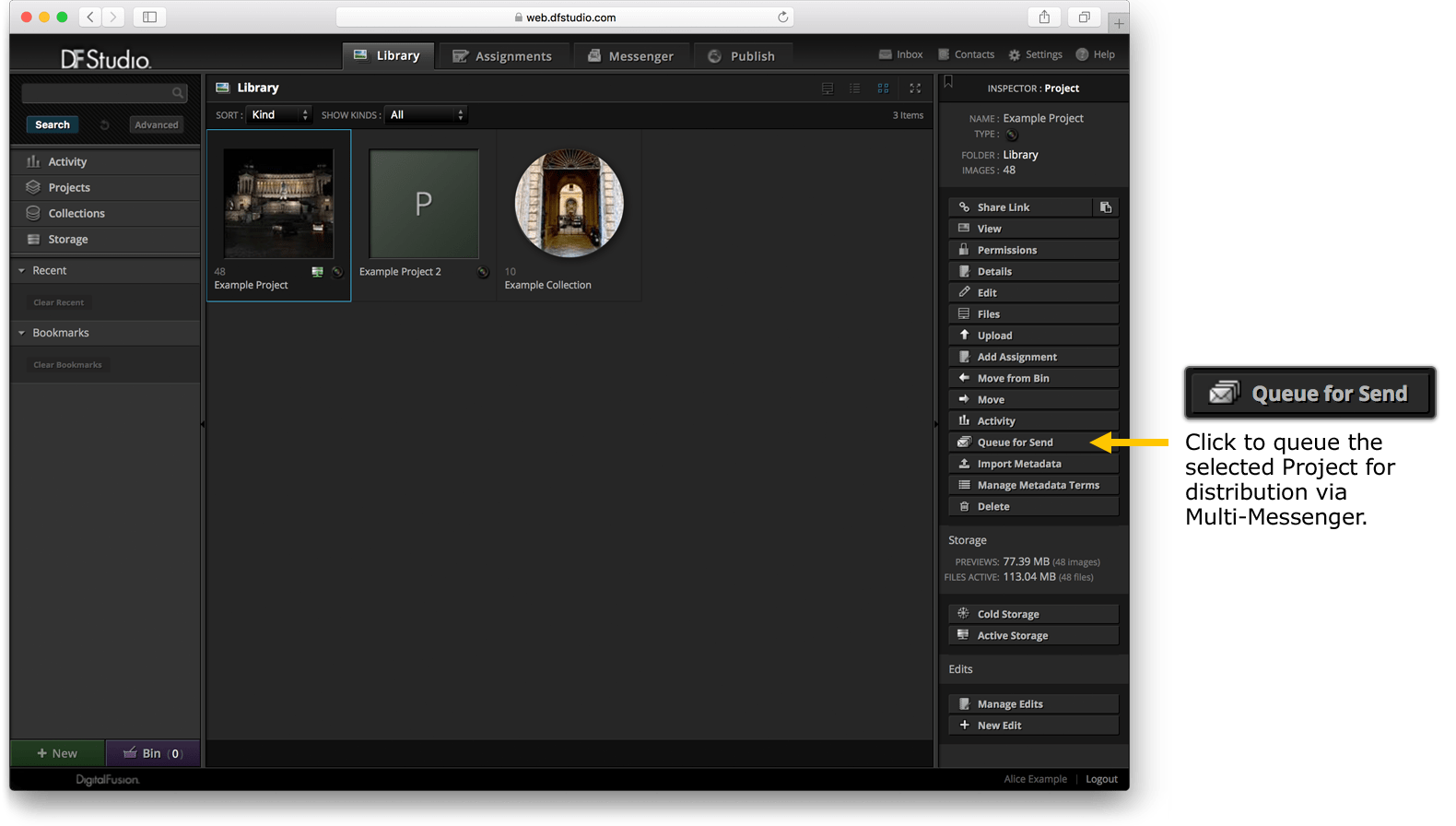
Task: Open Inbox from the top bar
Action: (x=900, y=54)
